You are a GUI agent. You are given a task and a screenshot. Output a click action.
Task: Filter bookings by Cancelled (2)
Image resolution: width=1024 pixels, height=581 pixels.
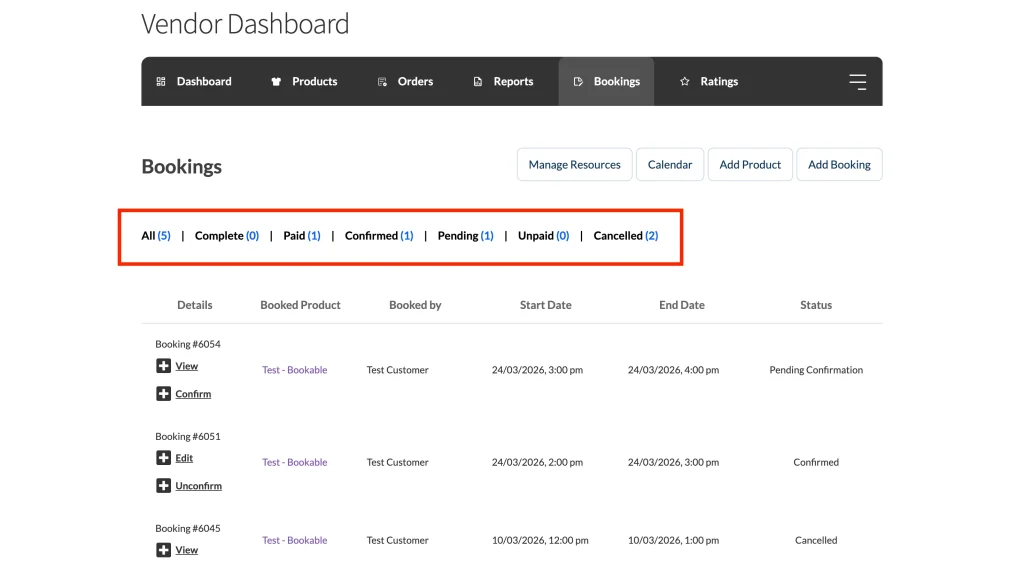[626, 236]
